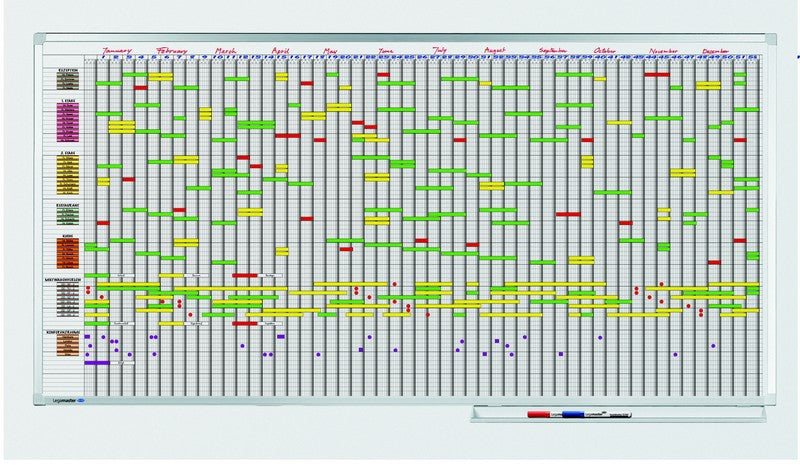Jump to the August month heading
The width and height of the screenshot is (800, 465).
494,49
